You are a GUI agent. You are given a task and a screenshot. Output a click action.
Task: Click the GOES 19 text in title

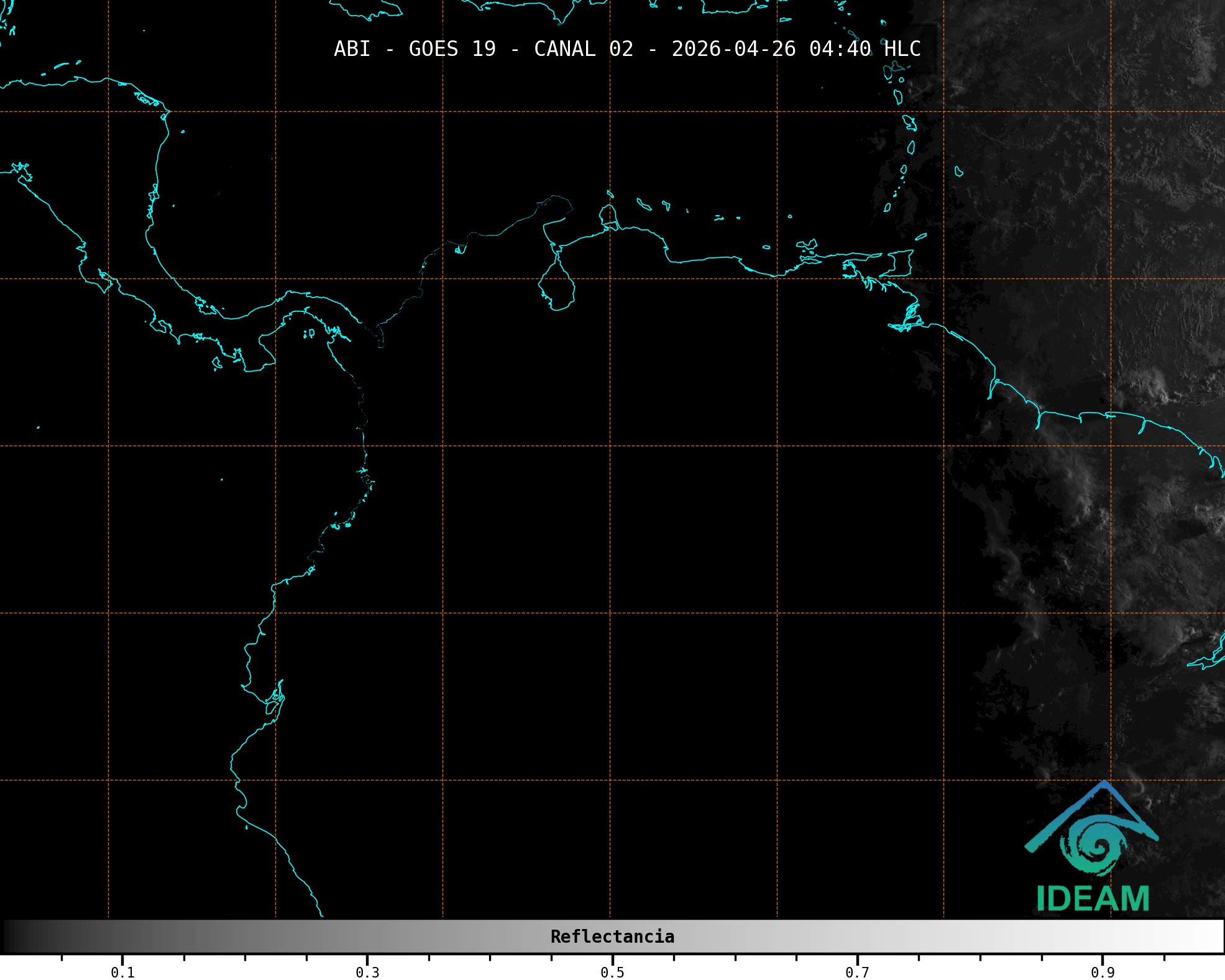[452, 49]
